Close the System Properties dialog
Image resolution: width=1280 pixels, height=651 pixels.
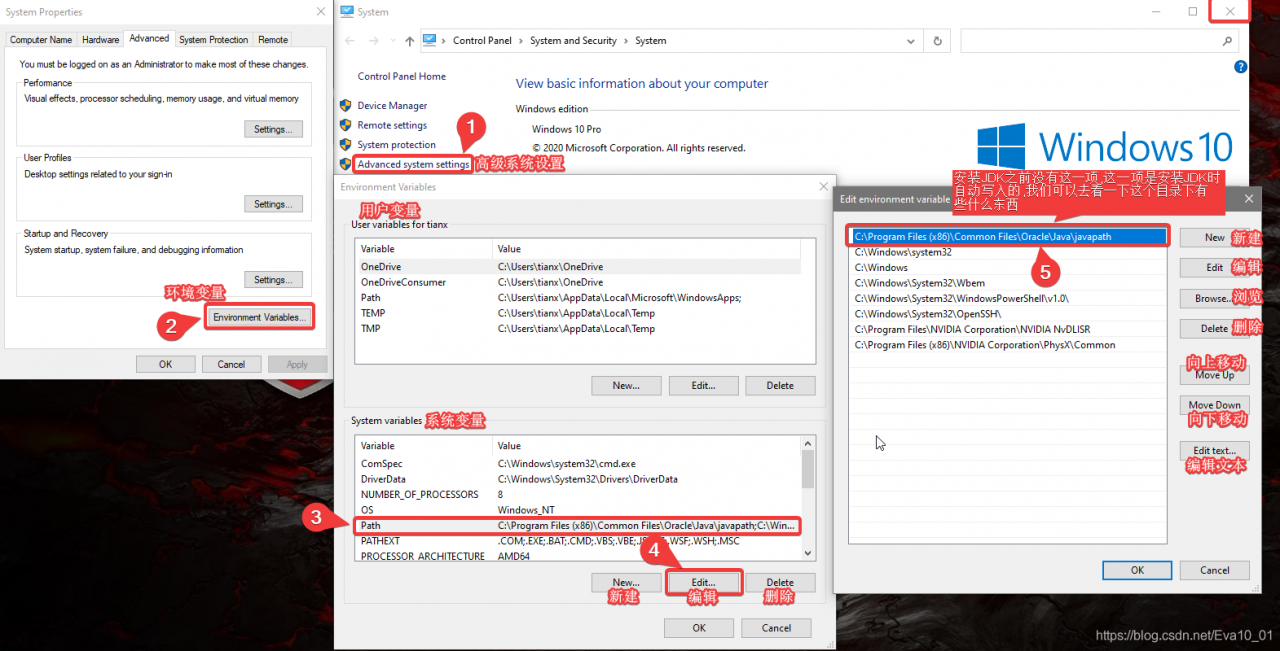click(320, 12)
